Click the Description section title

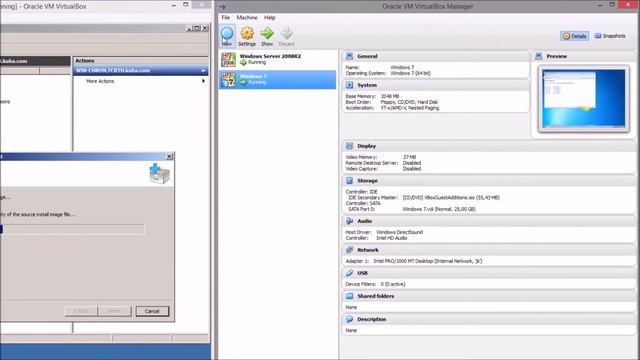click(x=371, y=319)
